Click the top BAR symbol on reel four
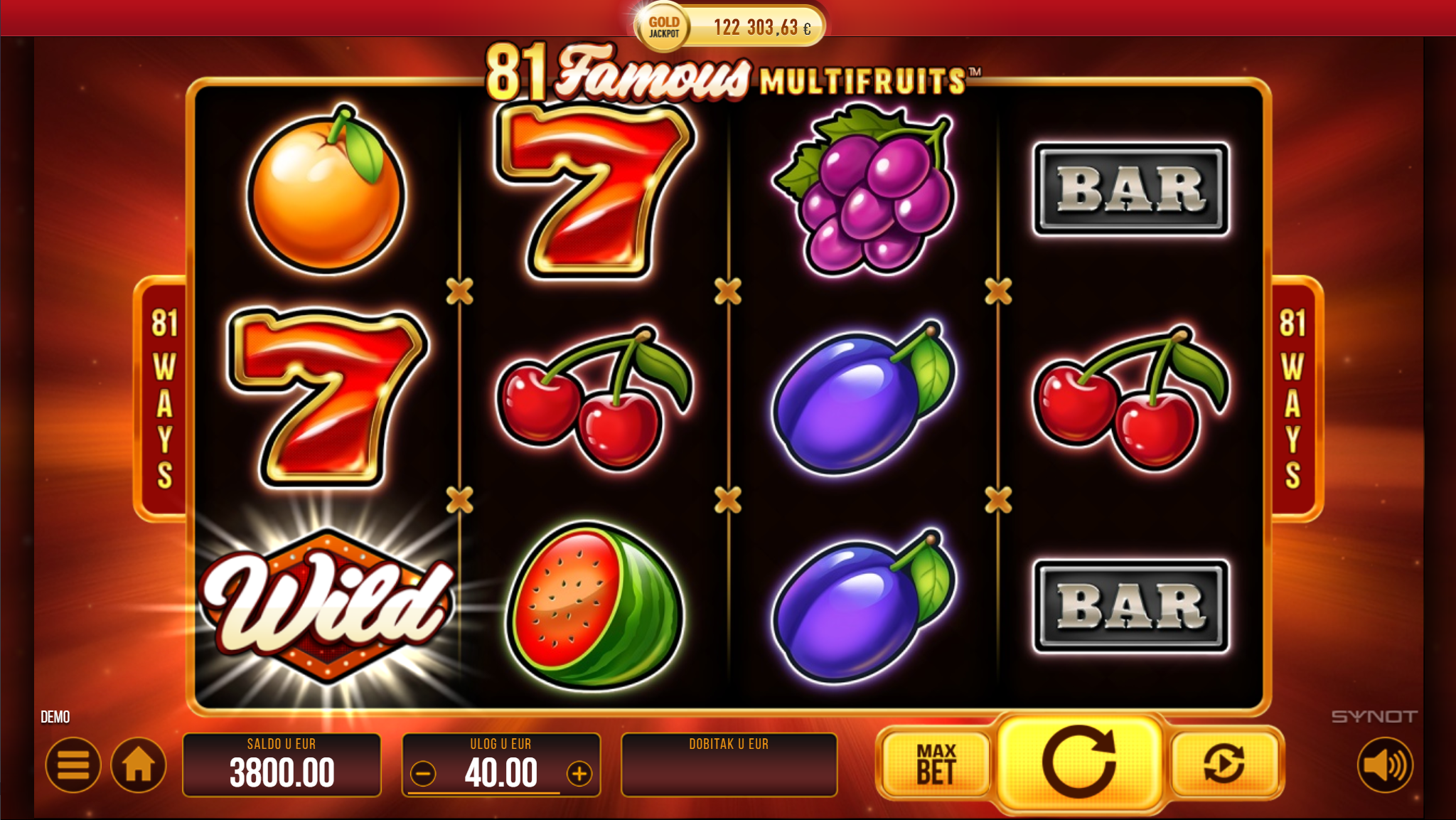Image resolution: width=1456 pixels, height=820 pixels. [1131, 189]
